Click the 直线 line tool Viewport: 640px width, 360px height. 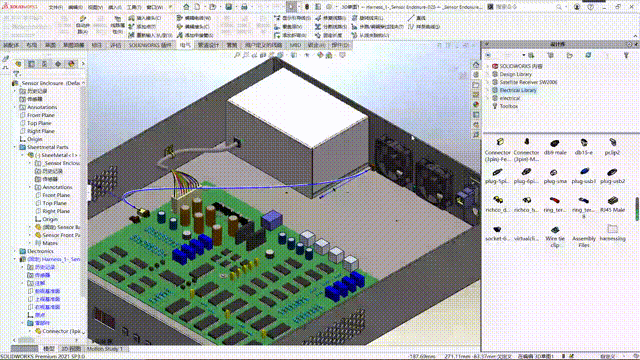tap(417, 18)
